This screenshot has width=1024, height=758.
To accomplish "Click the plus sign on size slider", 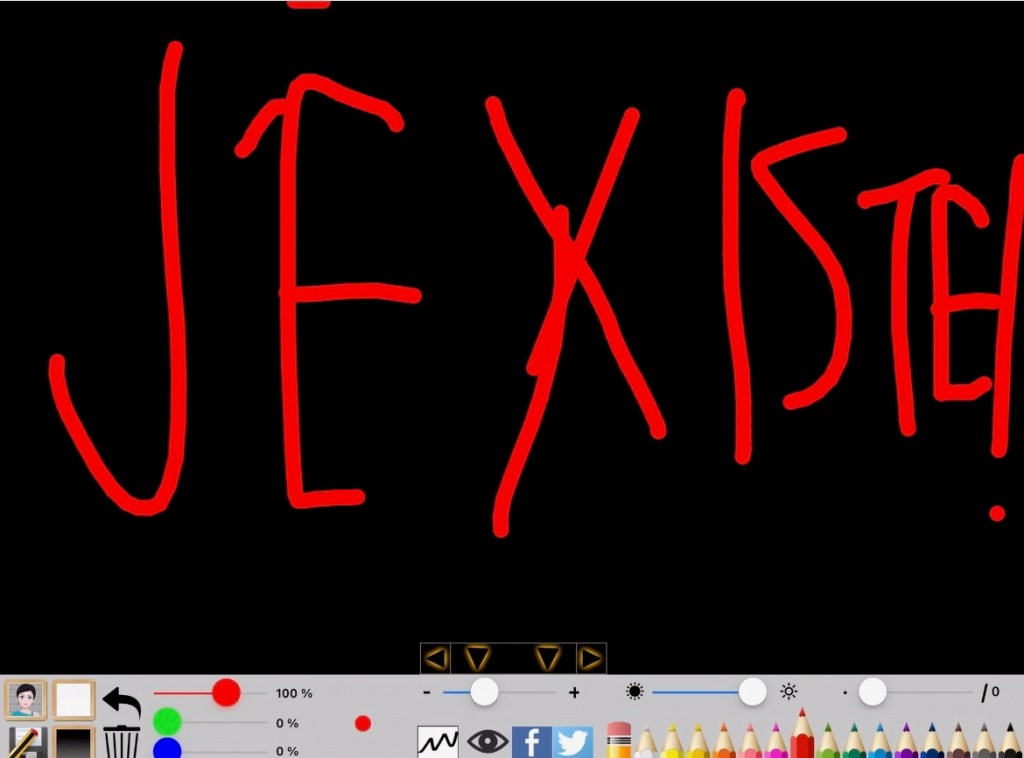I will (574, 693).
